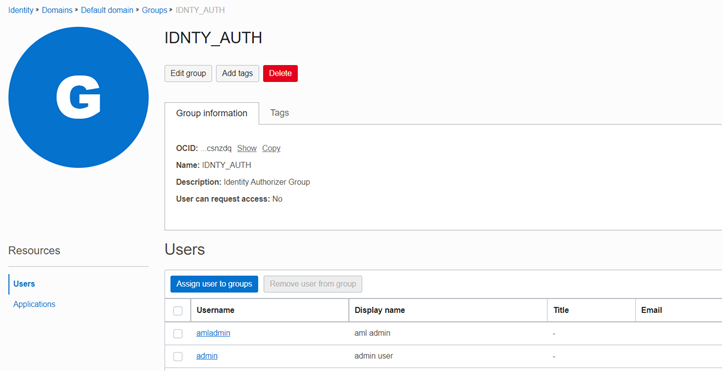
Task: Click Remove user from group button
Action: pos(313,284)
